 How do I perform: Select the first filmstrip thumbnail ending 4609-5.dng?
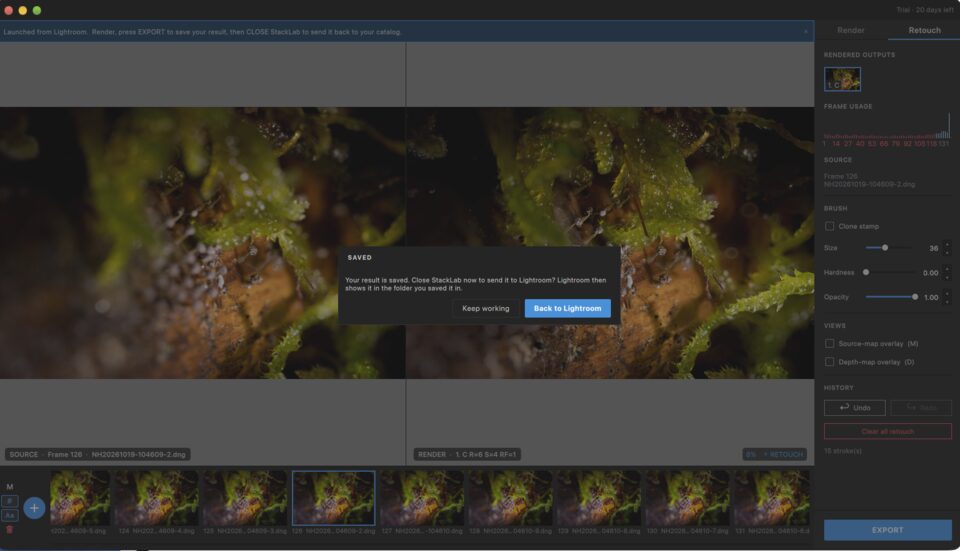(x=80, y=498)
